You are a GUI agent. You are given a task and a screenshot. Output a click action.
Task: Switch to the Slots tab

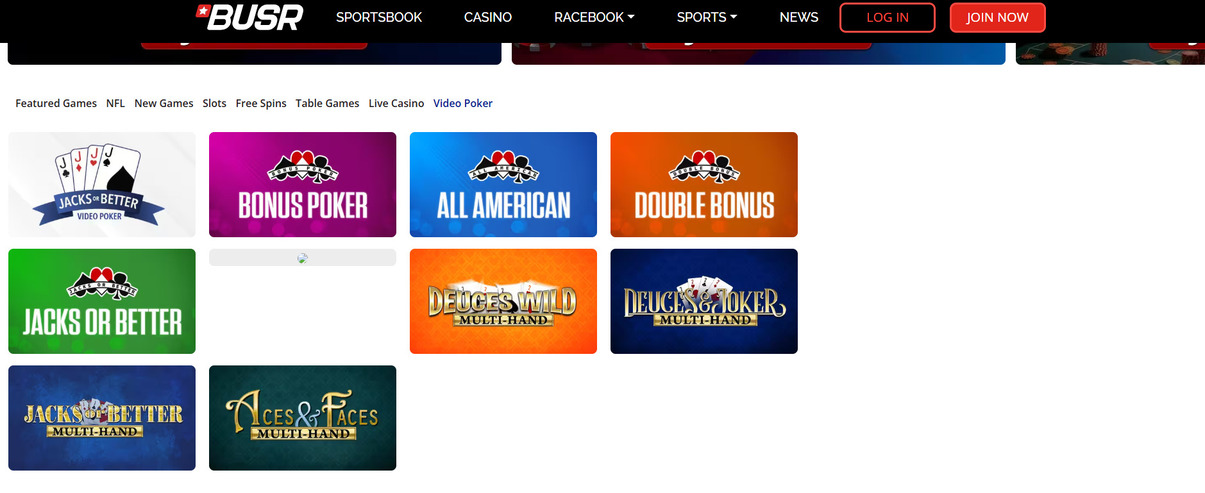coord(214,103)
